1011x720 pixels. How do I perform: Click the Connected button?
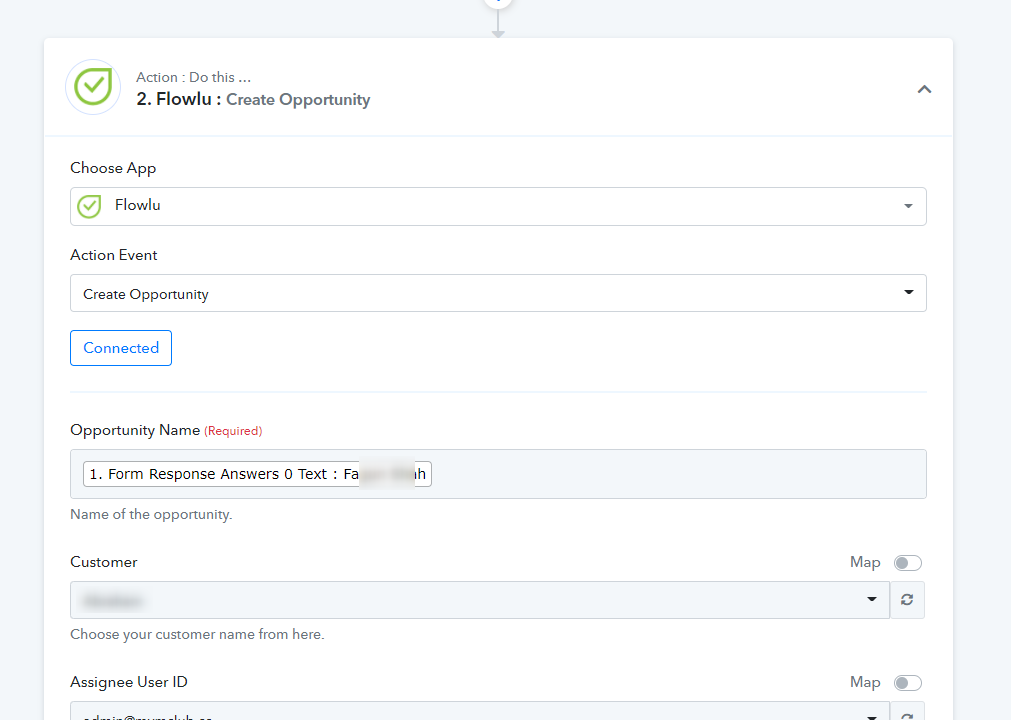point(121,348)
